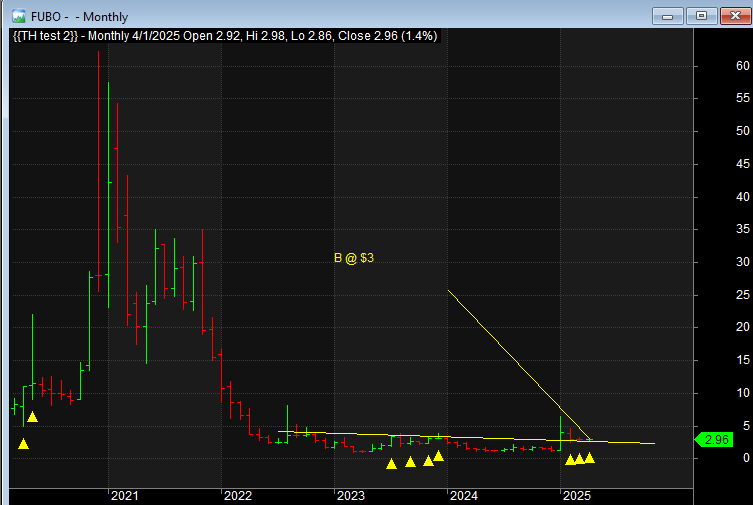Click the green 2.96 last-price label
The height and width of the screenshot is (505, 753).
coord(714,439)
